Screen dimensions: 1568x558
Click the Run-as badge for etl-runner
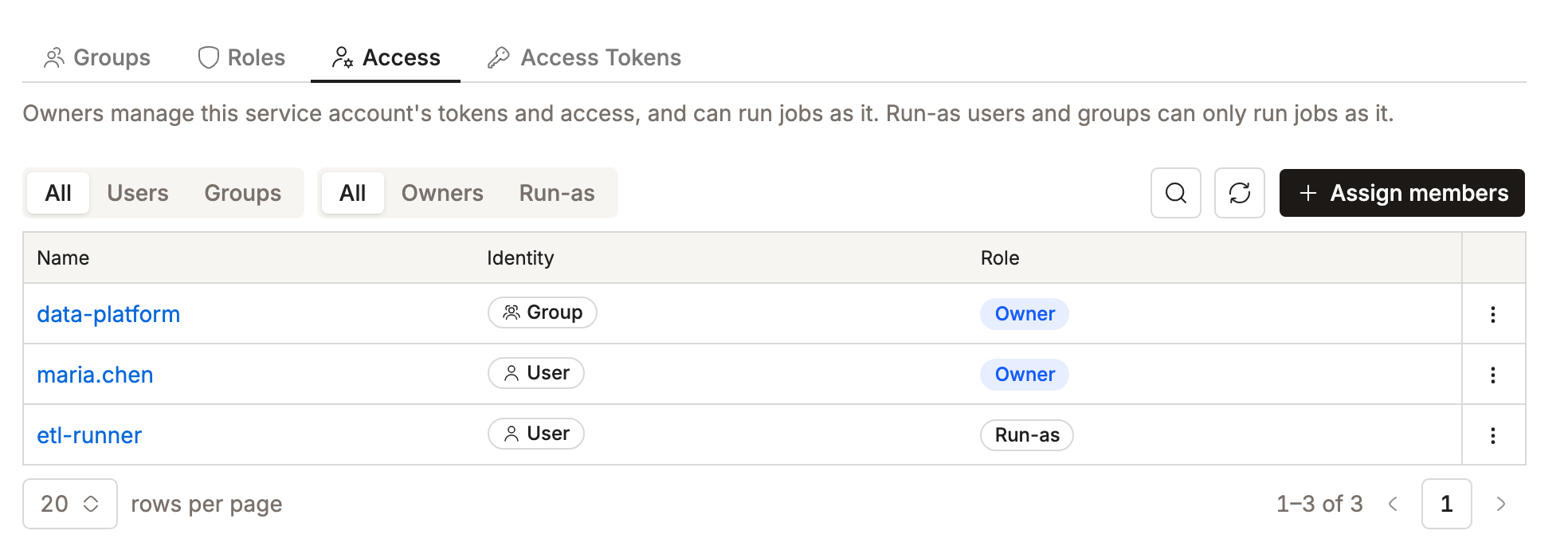click(x=1027, y=435)
